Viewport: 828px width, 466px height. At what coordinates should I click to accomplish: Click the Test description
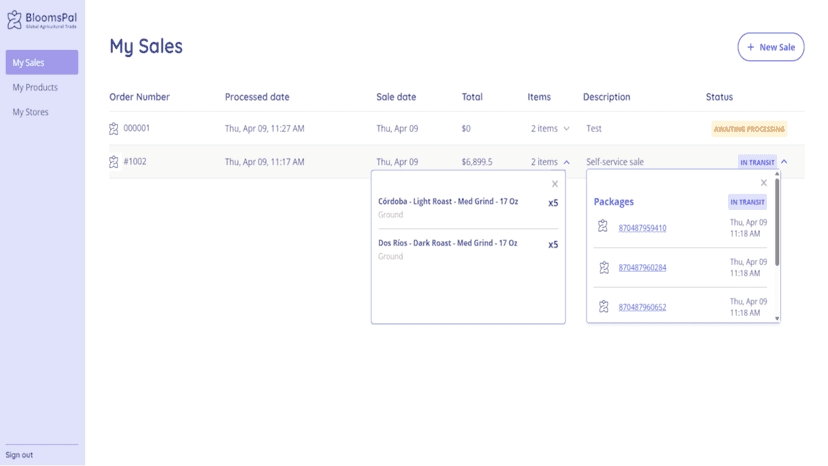point(594,128)
